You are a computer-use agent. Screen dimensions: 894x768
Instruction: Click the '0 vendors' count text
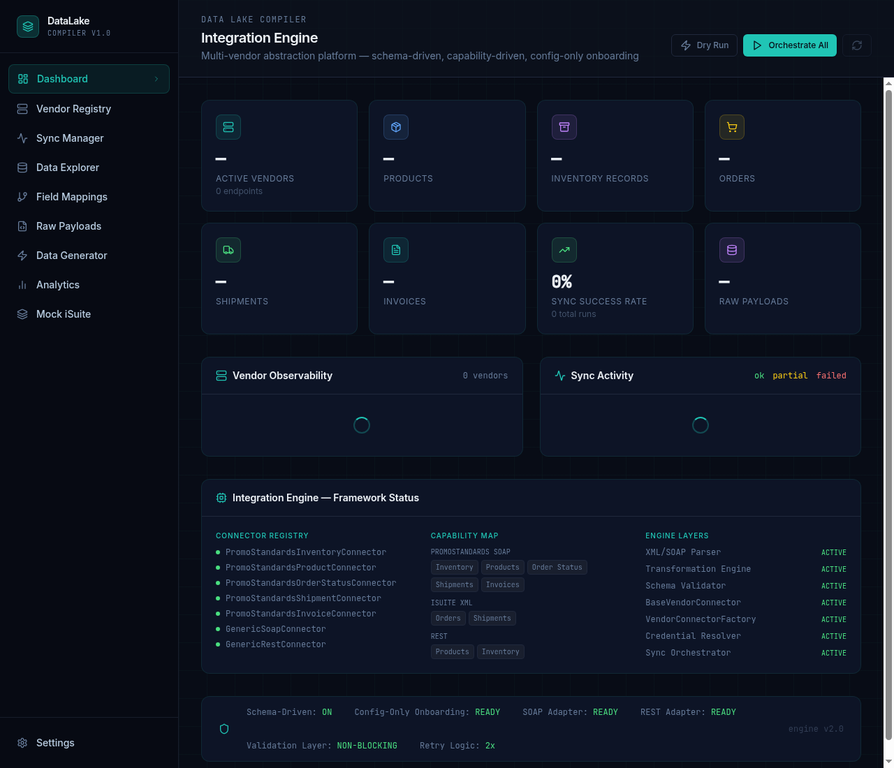(x=485, y=376)
